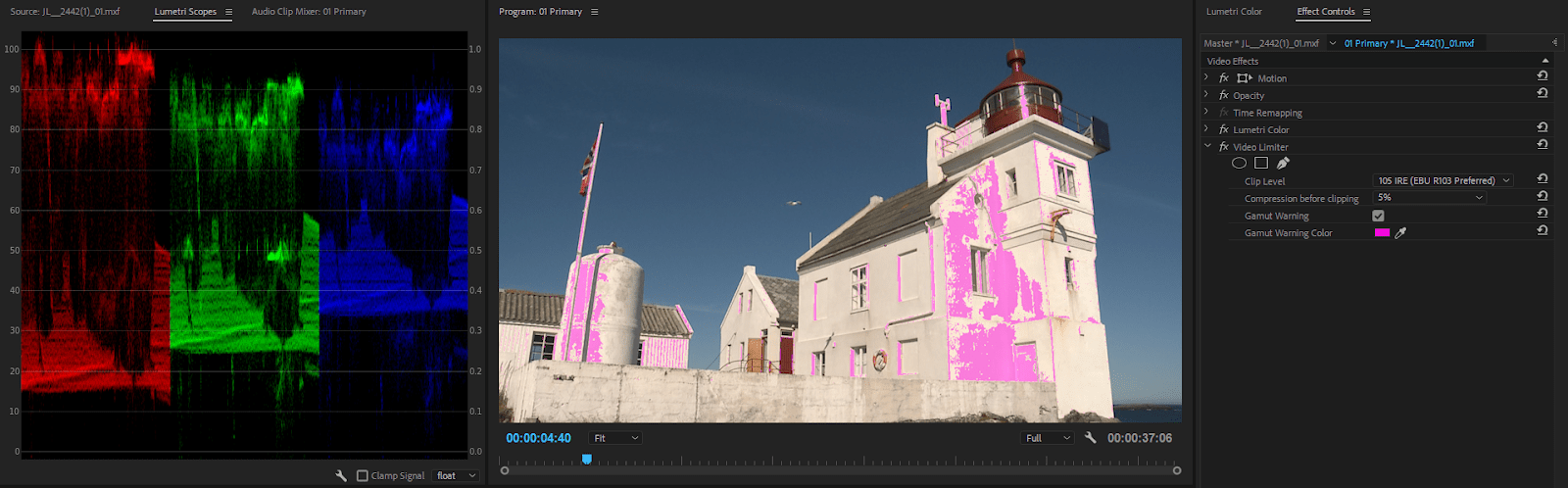Viewport: 1568px width, 488px height.
Task: Click the left zoom scroll bar handle
Action: click(x=505, y=470)
